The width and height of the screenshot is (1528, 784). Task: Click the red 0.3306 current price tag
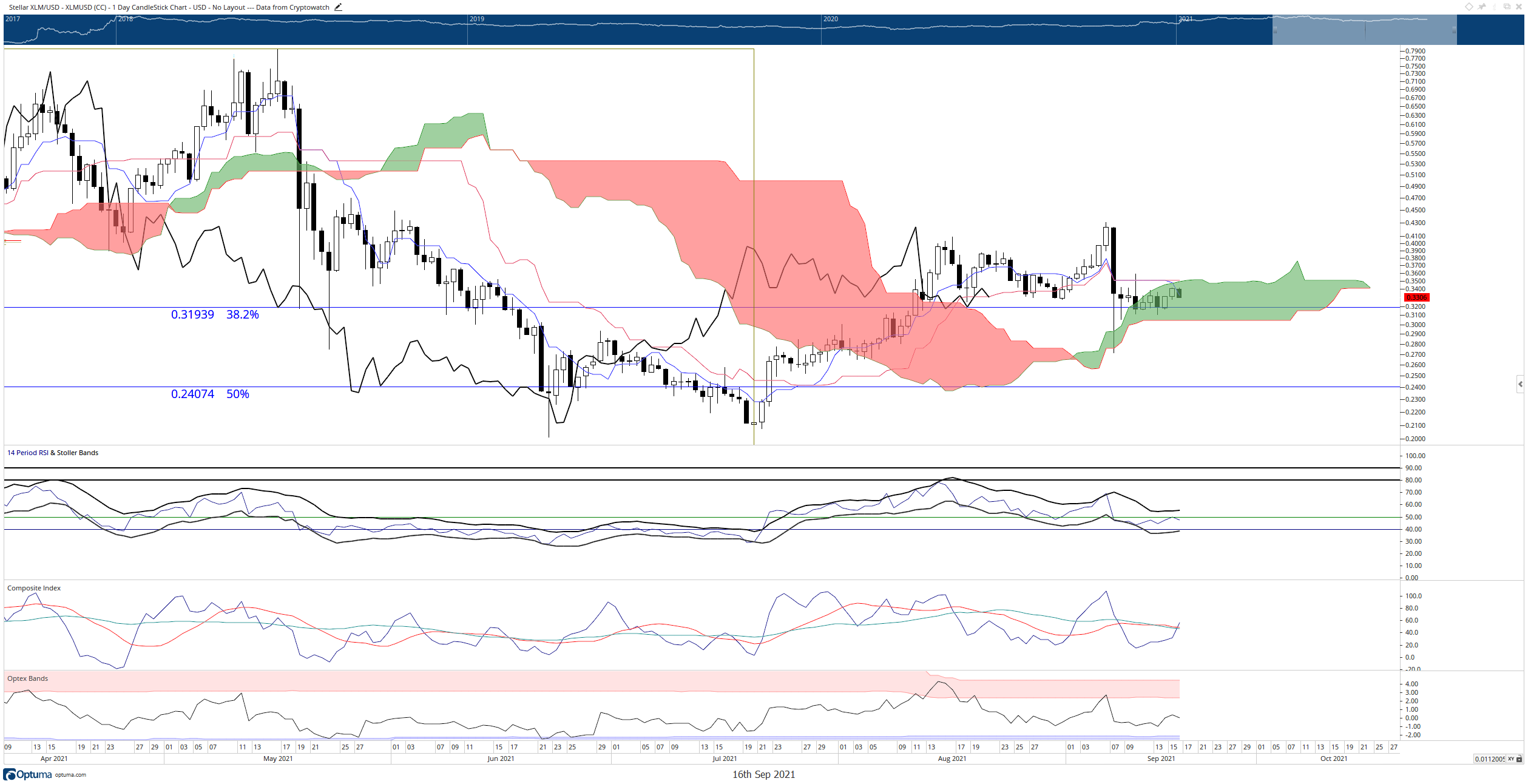coord(1417,297)
